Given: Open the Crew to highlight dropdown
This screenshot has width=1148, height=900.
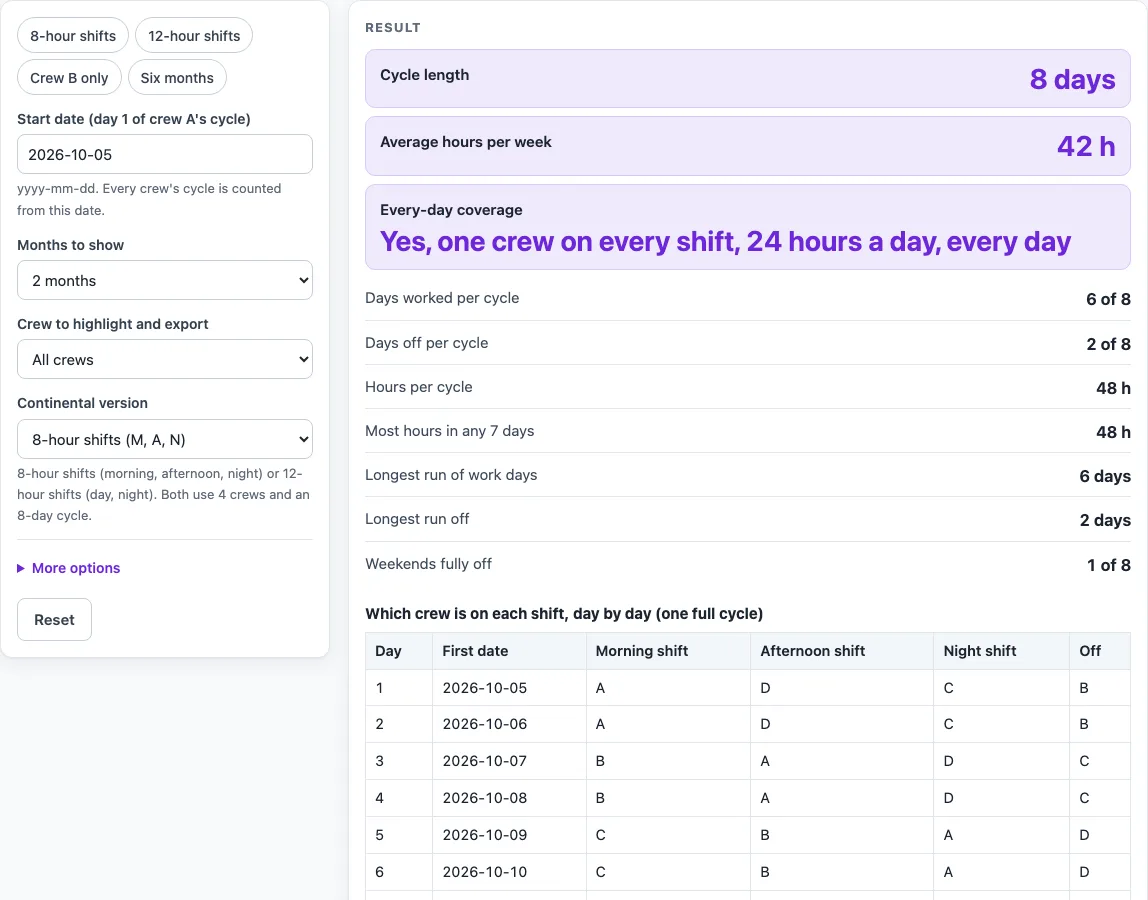Looking at the screenshot, I should [165, 360].
